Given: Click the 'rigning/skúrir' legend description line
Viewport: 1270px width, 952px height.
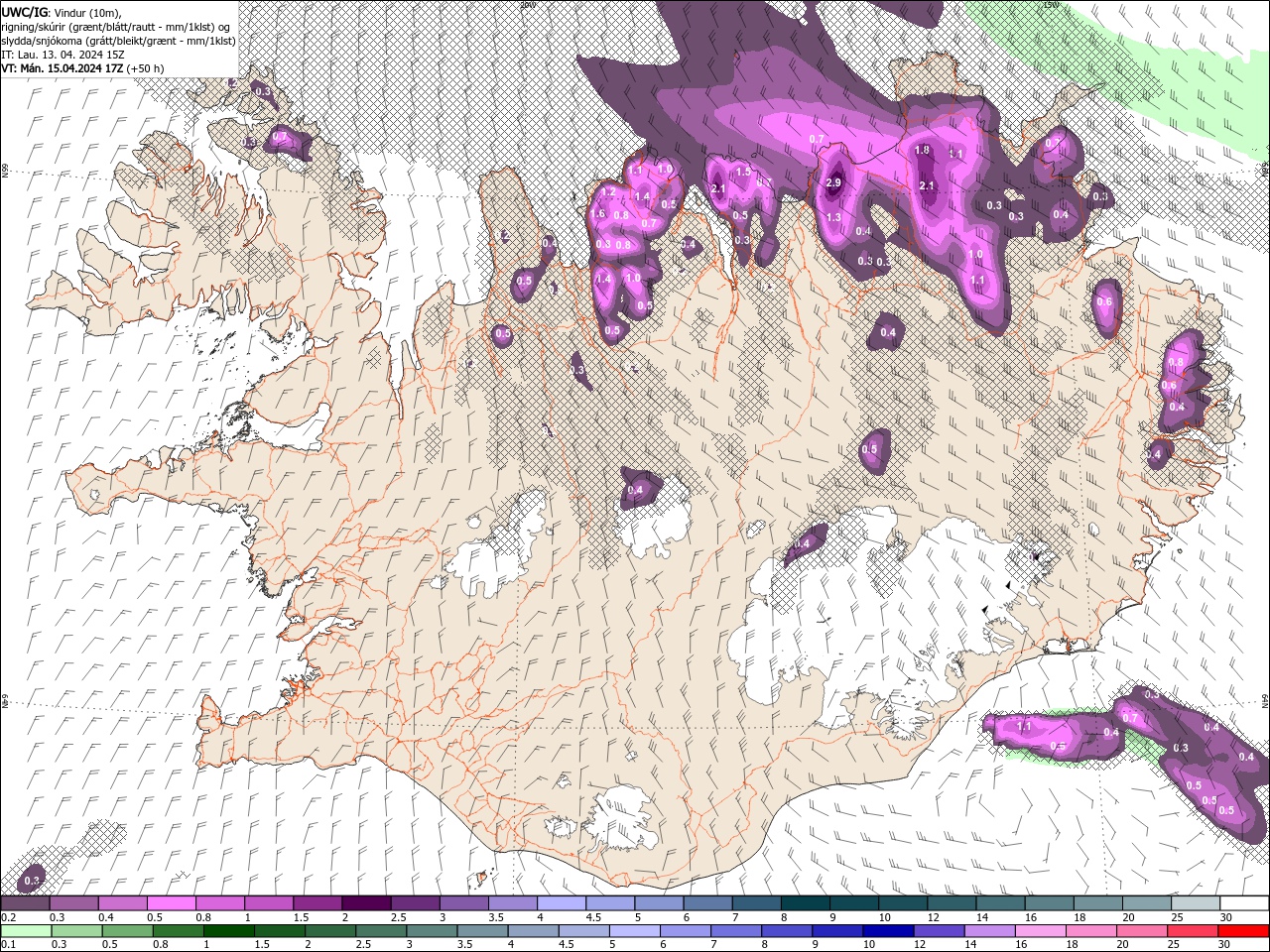Looking at the screenshot, I should coord(116,27).
